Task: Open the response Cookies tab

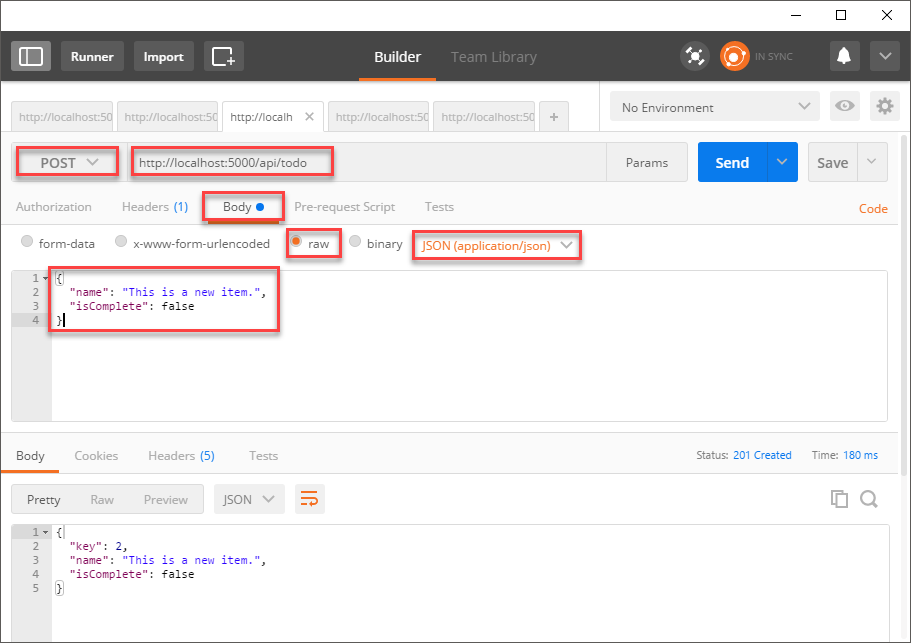Action: click(x=96, y=456)
